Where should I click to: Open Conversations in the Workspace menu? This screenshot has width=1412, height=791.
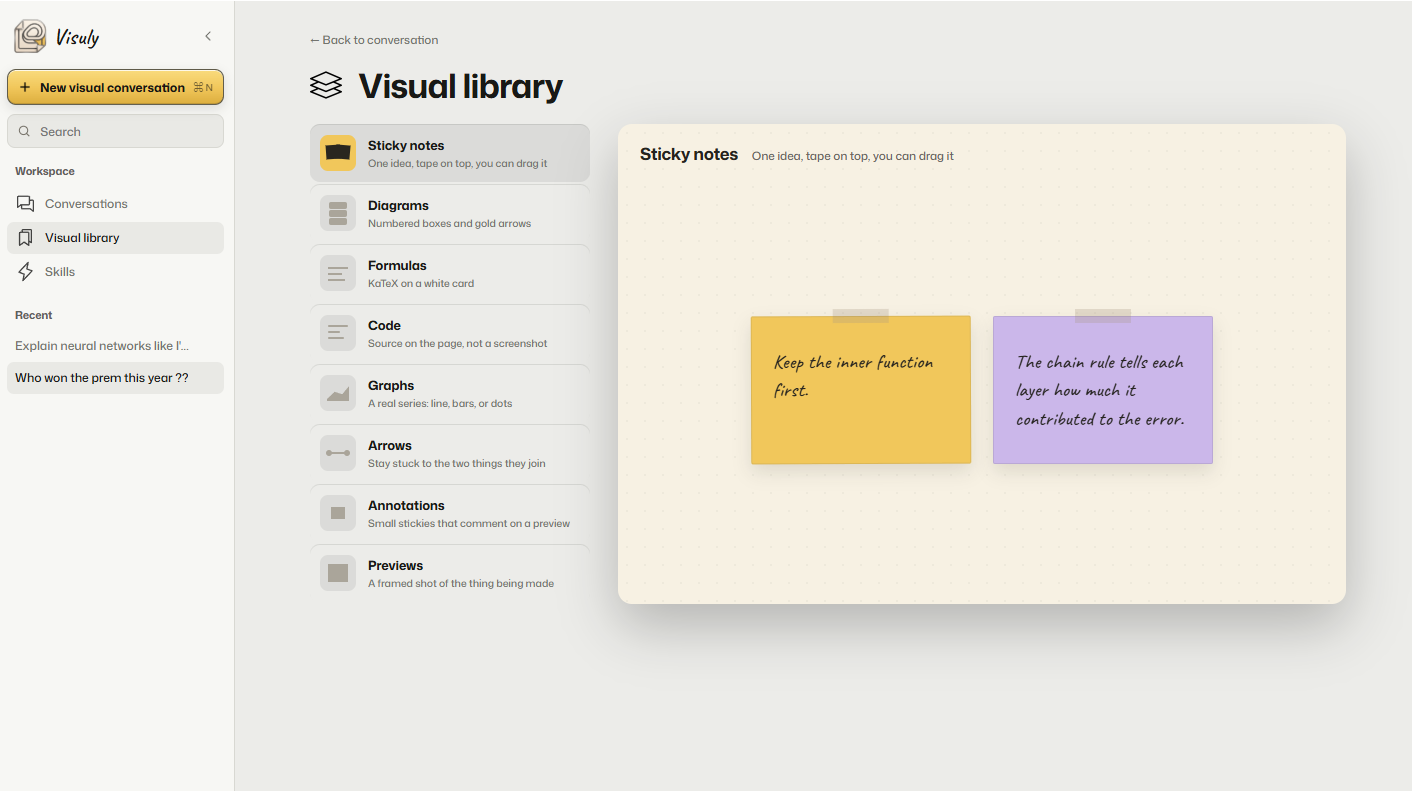(115, 204)
